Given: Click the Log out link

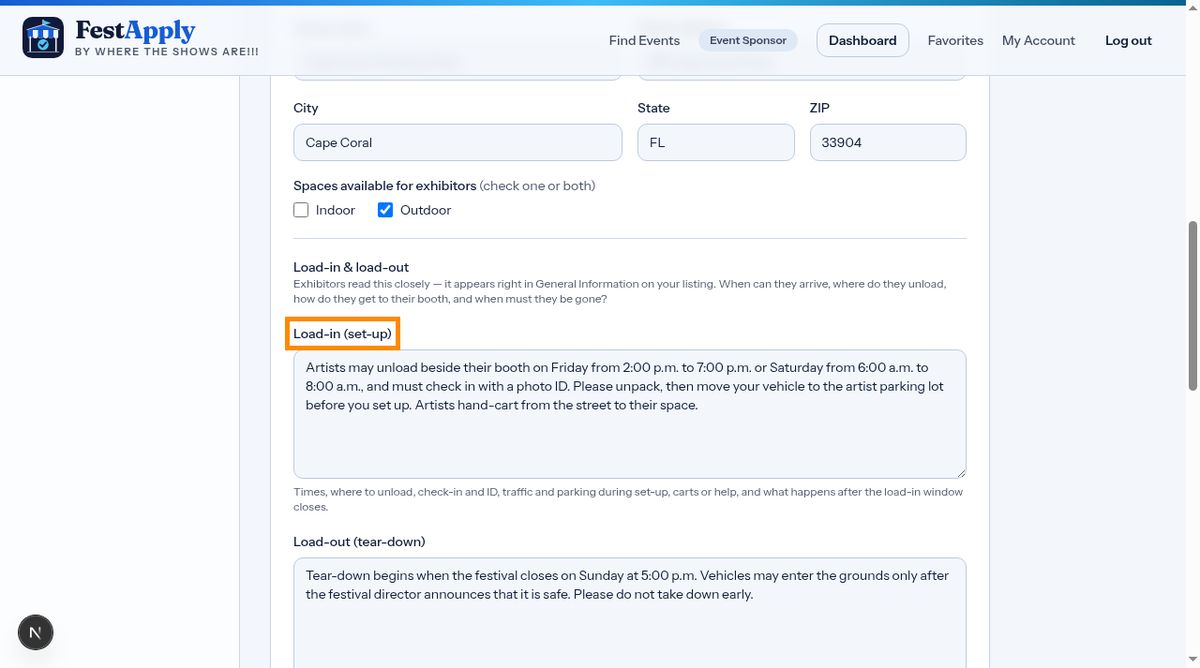Looking at the screenshot, I should (x=1128, y=41).
